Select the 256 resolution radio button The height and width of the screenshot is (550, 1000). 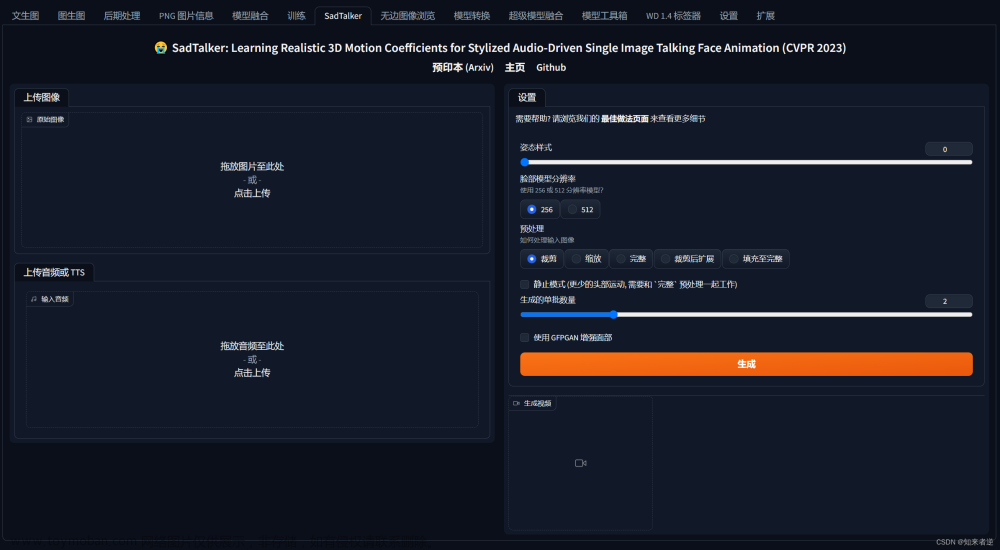pyautogui.click(x=540, y=209)
